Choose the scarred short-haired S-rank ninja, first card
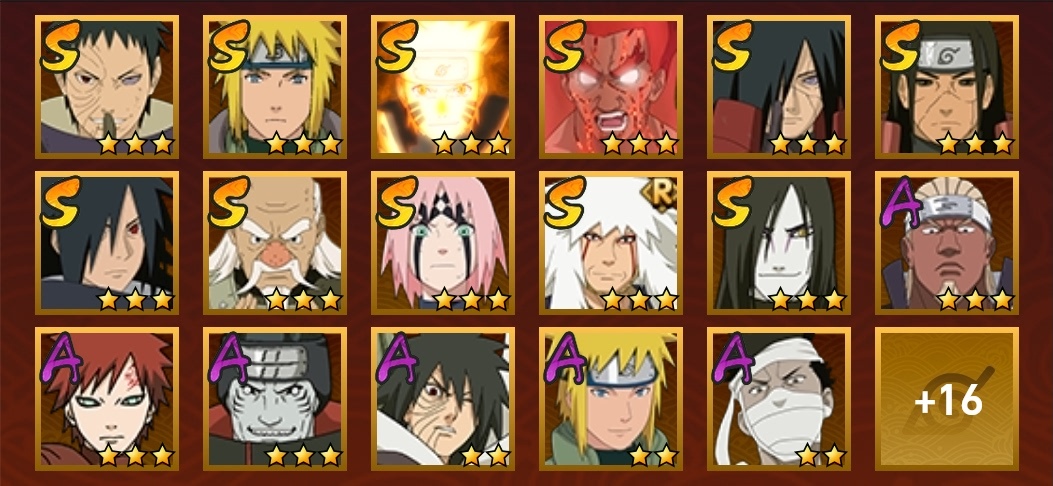Image resolution: width=1053 pixels, height=486 pixels. [x=107, y=87]
